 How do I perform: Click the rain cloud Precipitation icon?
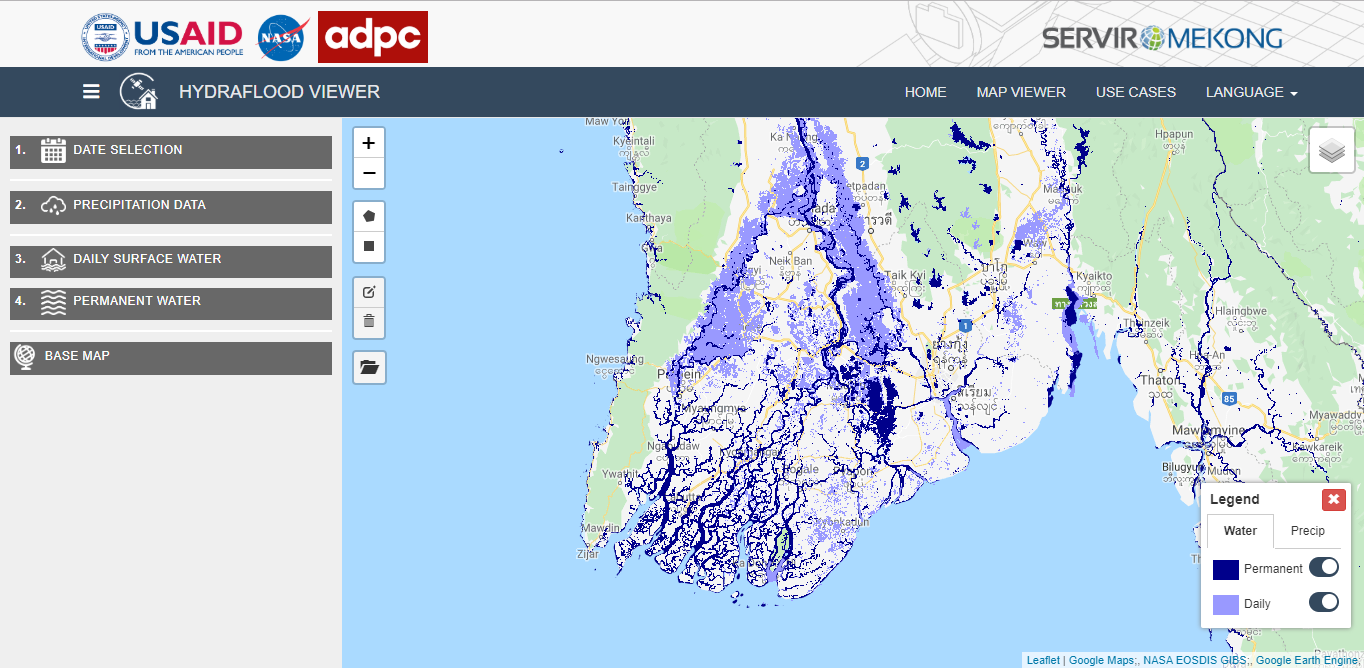point(53,206)
